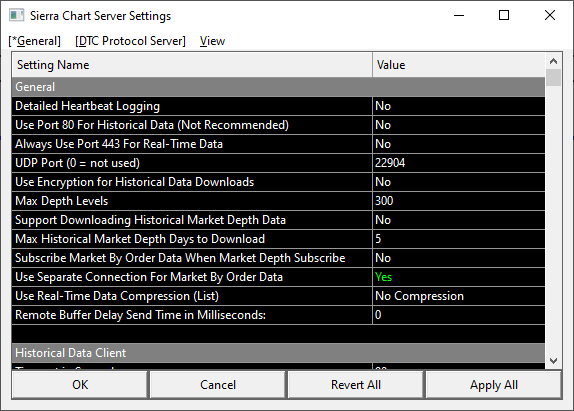Select the UDP Port (0 = not used) name
This screenshot has width=574, height=411.
click(192, 163)
